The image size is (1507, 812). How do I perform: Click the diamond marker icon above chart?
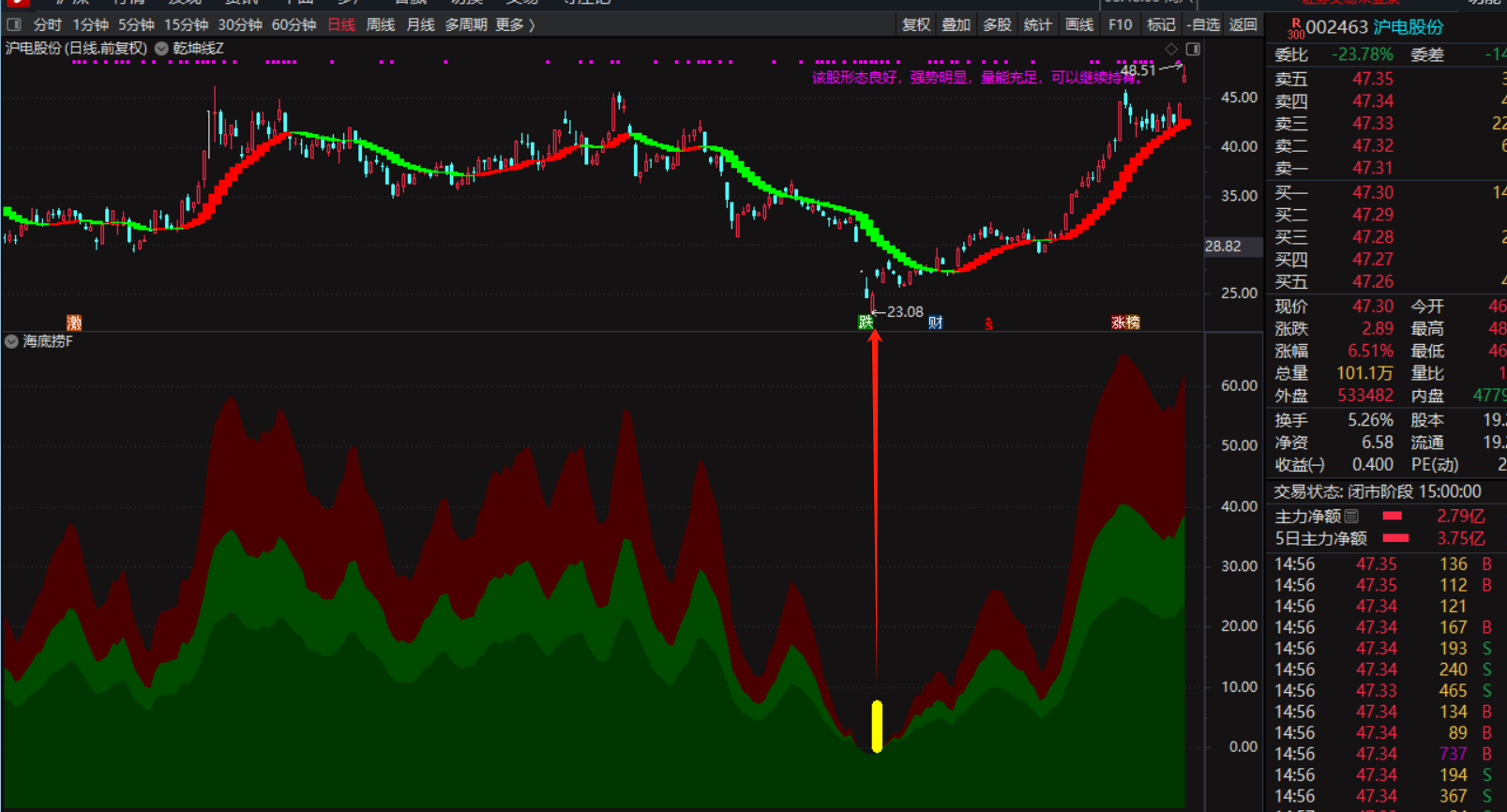pos(1171,49)
